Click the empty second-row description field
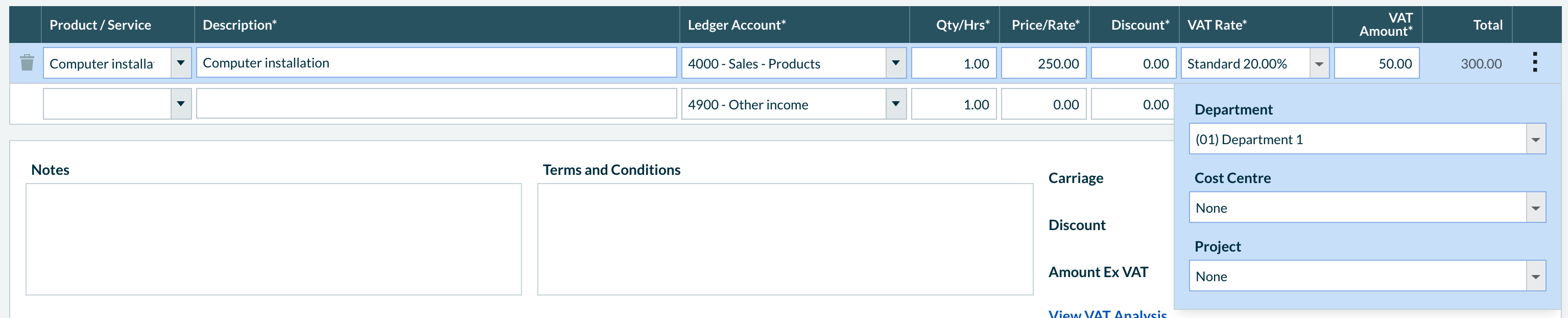Screen dimensions: 1568x318 point(436,104)
